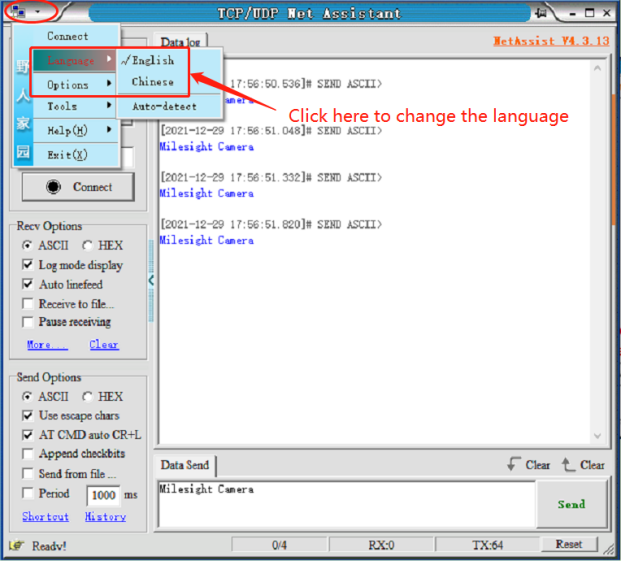Enable Period send checkbox
The height and width of the screenshot is (561, 621).
[x=28, y=493]
